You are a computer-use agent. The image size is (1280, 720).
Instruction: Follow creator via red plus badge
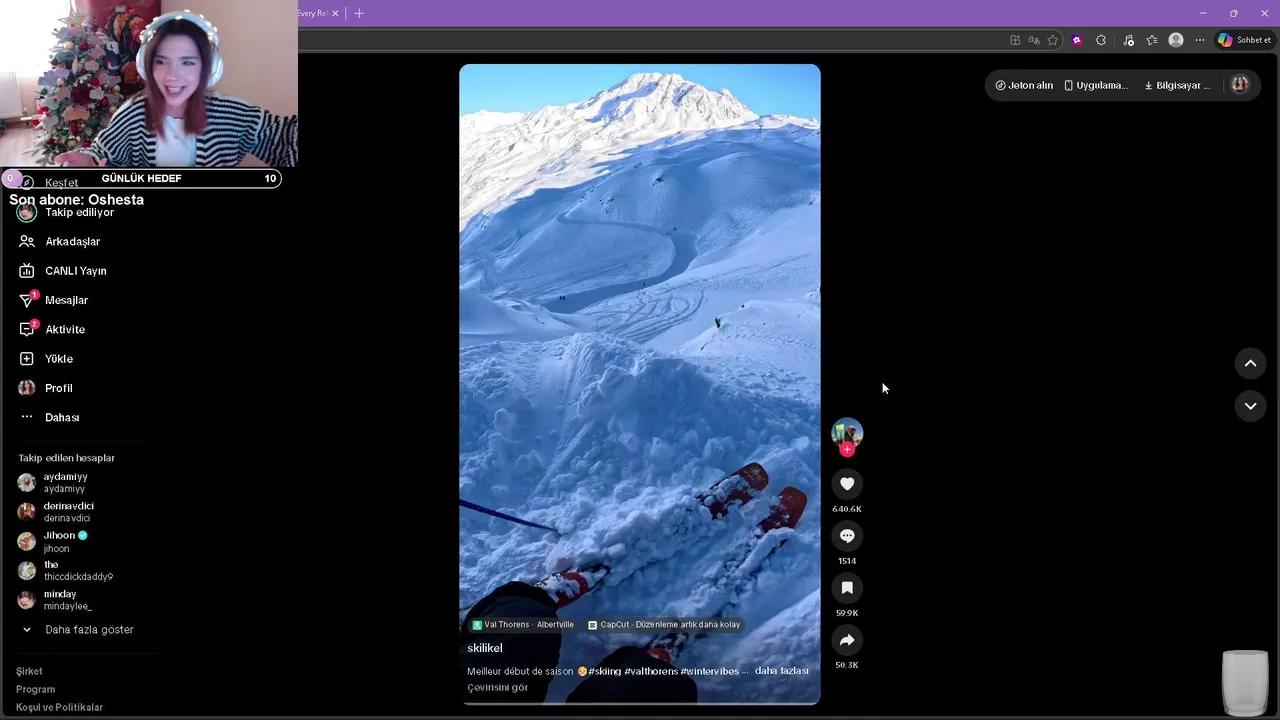tap(847, 450)
